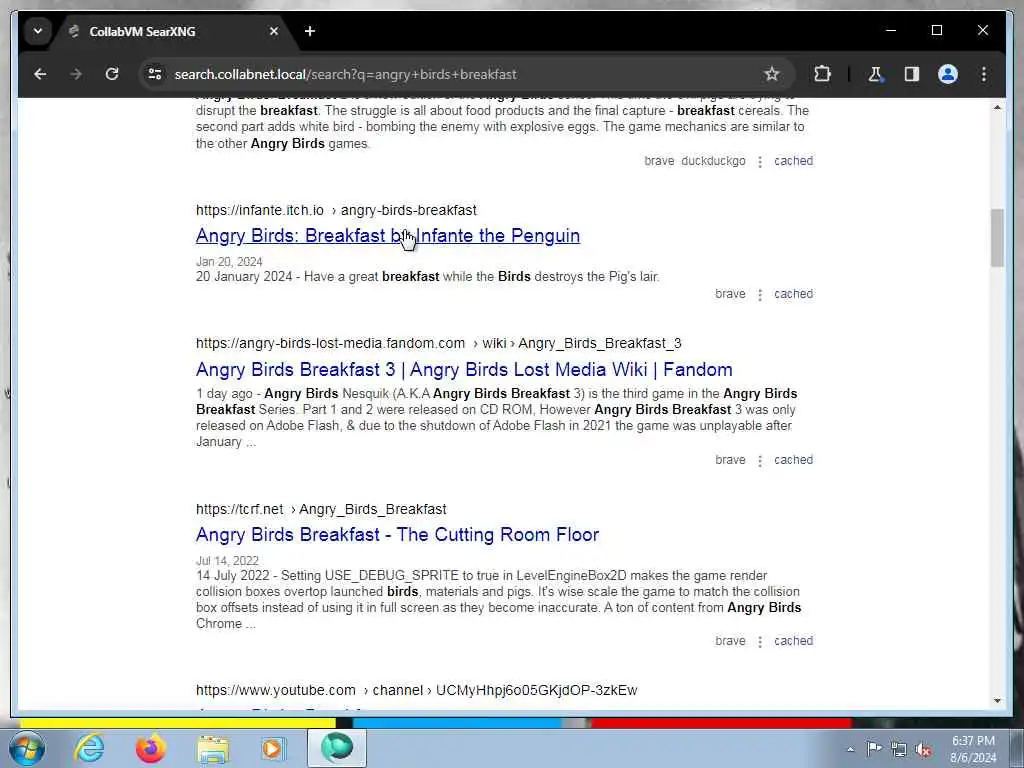Open Angry Birds: Breakfast by Infante the Penguin
1024x768 pixels.
[x=388, y=236]
